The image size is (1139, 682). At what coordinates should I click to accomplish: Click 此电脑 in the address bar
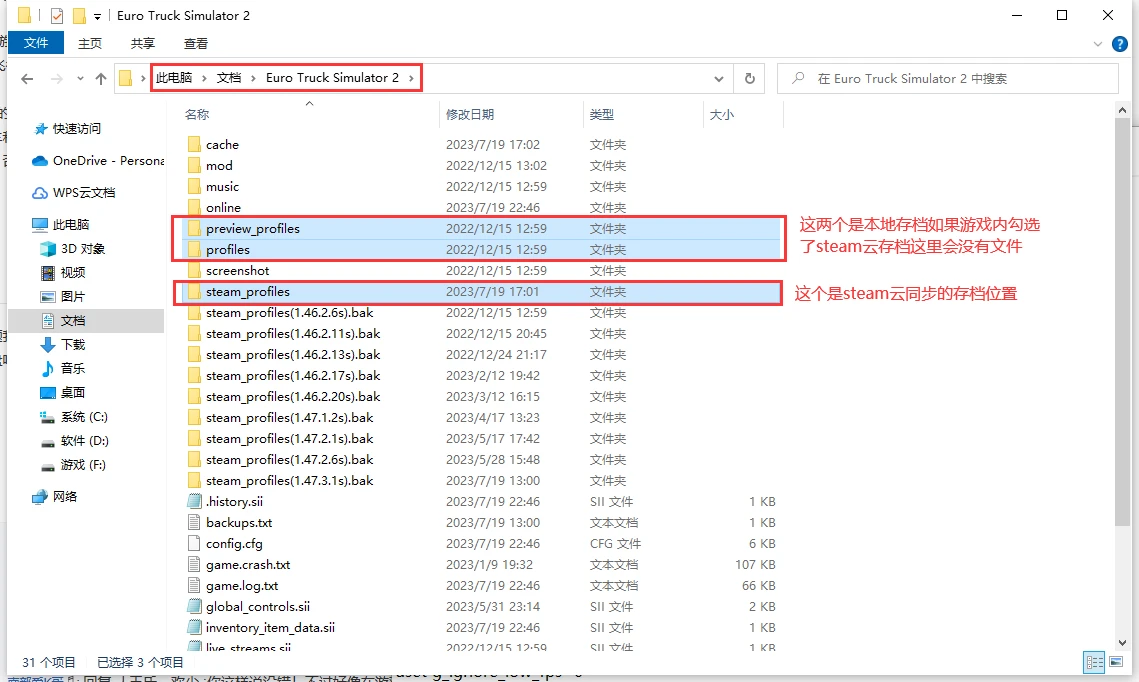point(174,78)
